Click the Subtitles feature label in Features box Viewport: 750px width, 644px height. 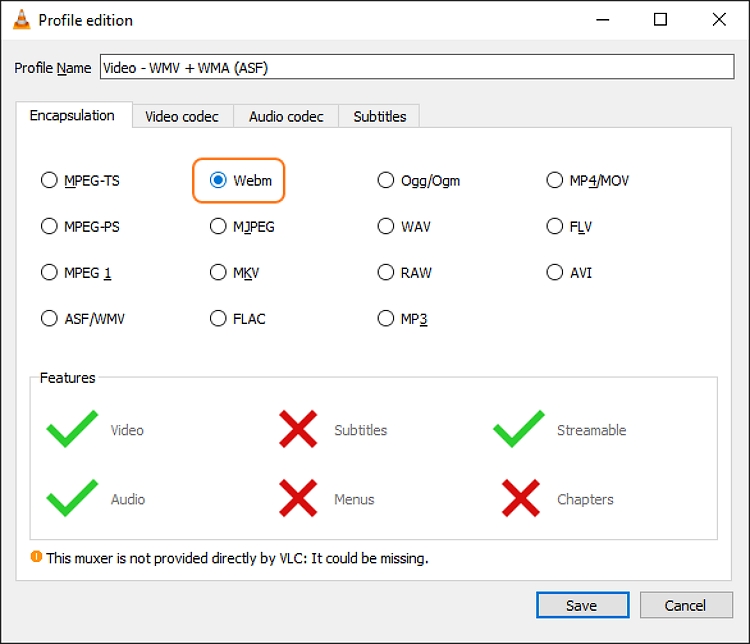[361, 430]
